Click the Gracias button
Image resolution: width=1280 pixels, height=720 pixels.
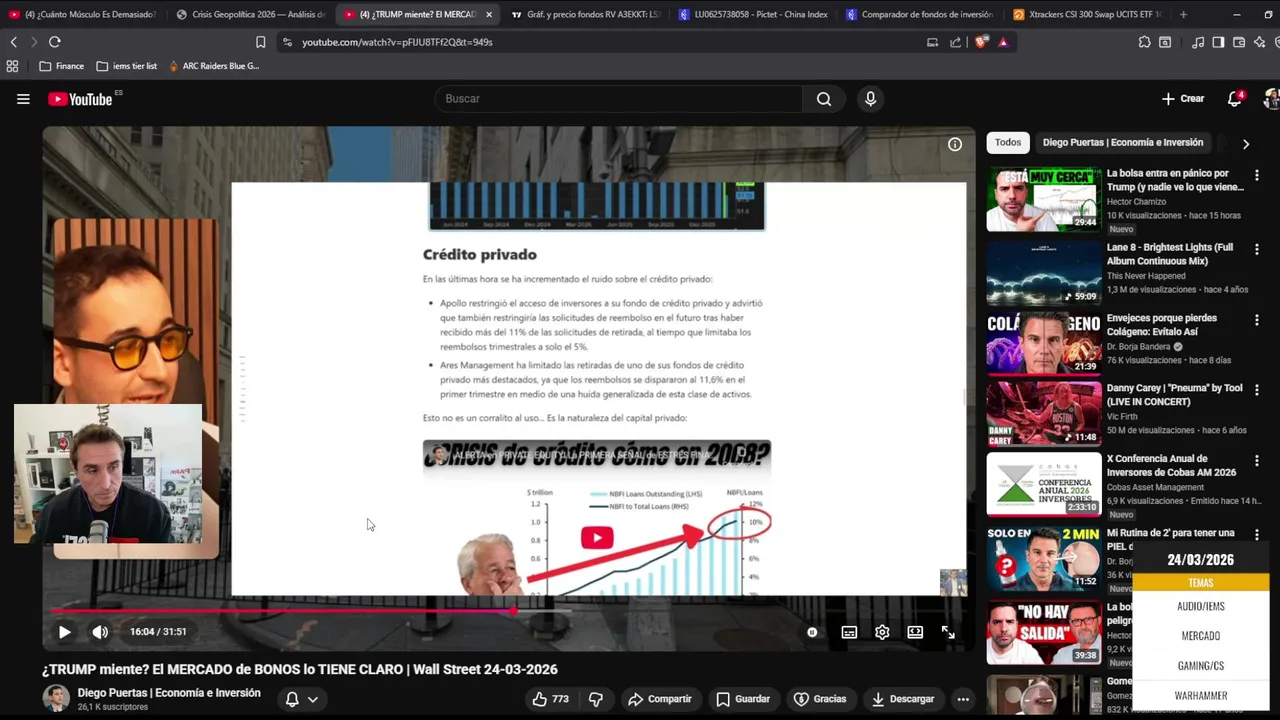[x=820, y=699]
